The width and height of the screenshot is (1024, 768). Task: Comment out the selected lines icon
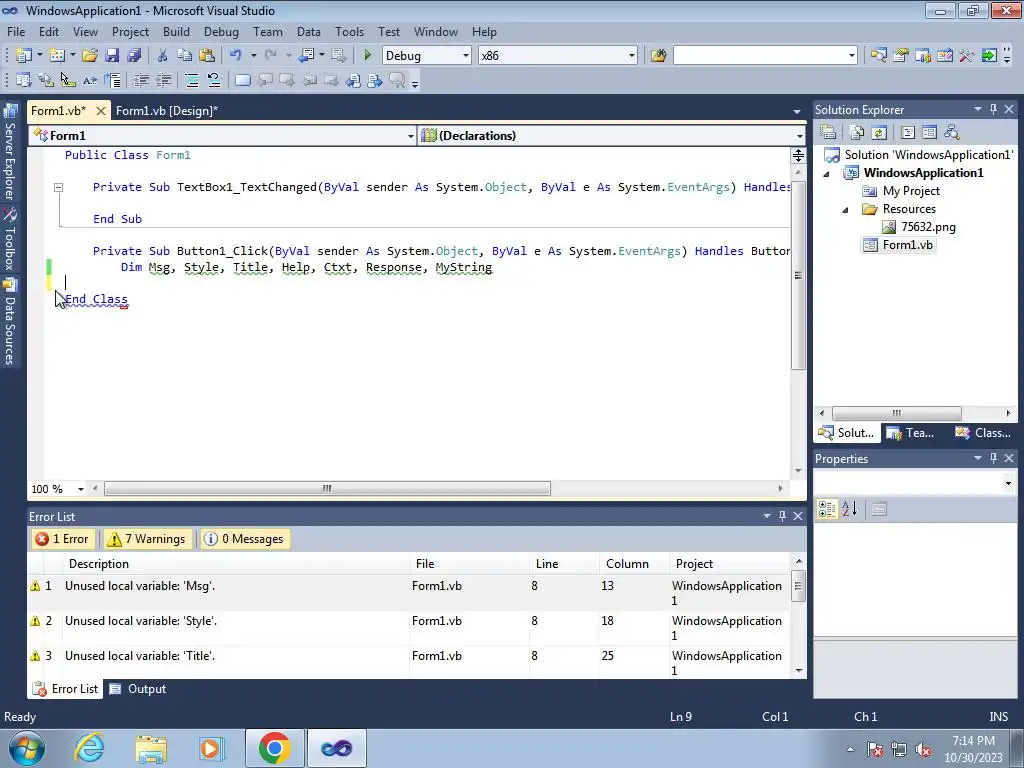(x=192, y=80)
